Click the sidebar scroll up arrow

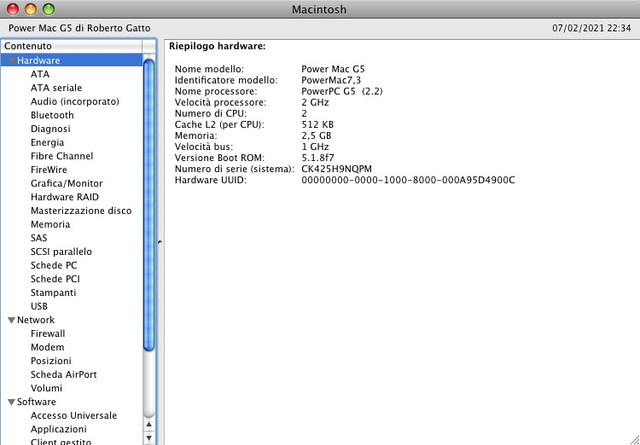point(149,425)
